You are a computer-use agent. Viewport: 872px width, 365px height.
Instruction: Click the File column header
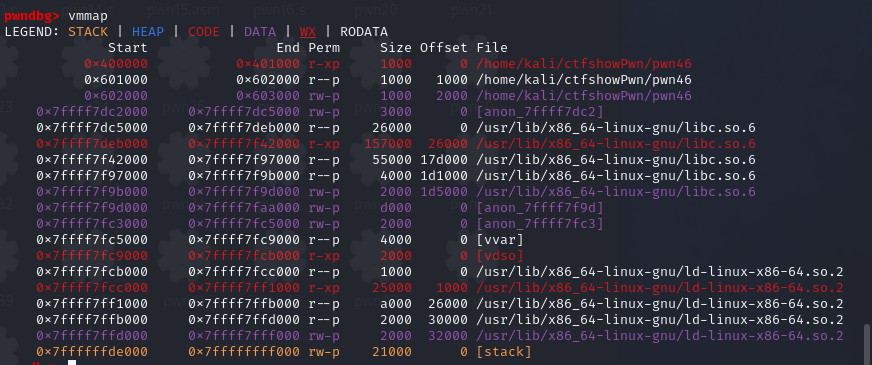click(492, 48)
